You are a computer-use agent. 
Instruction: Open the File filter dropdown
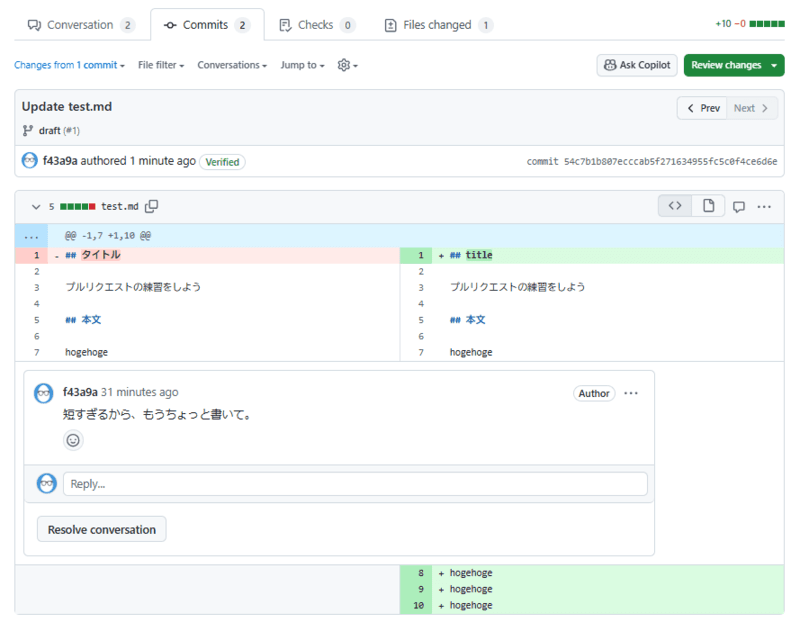pyautogui.click(x=161, y=65)
